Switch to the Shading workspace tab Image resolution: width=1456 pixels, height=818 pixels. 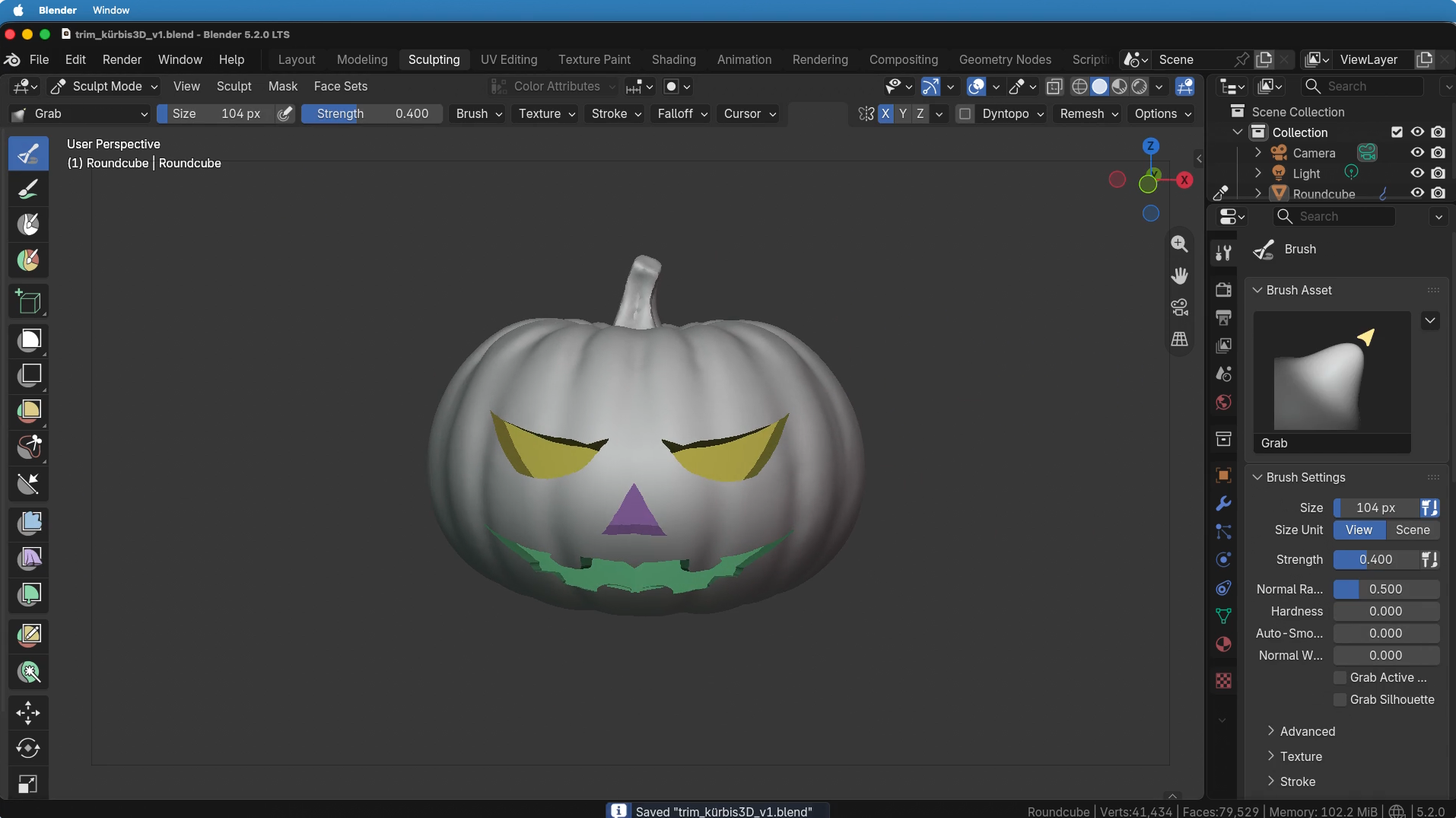coord(673,59)
